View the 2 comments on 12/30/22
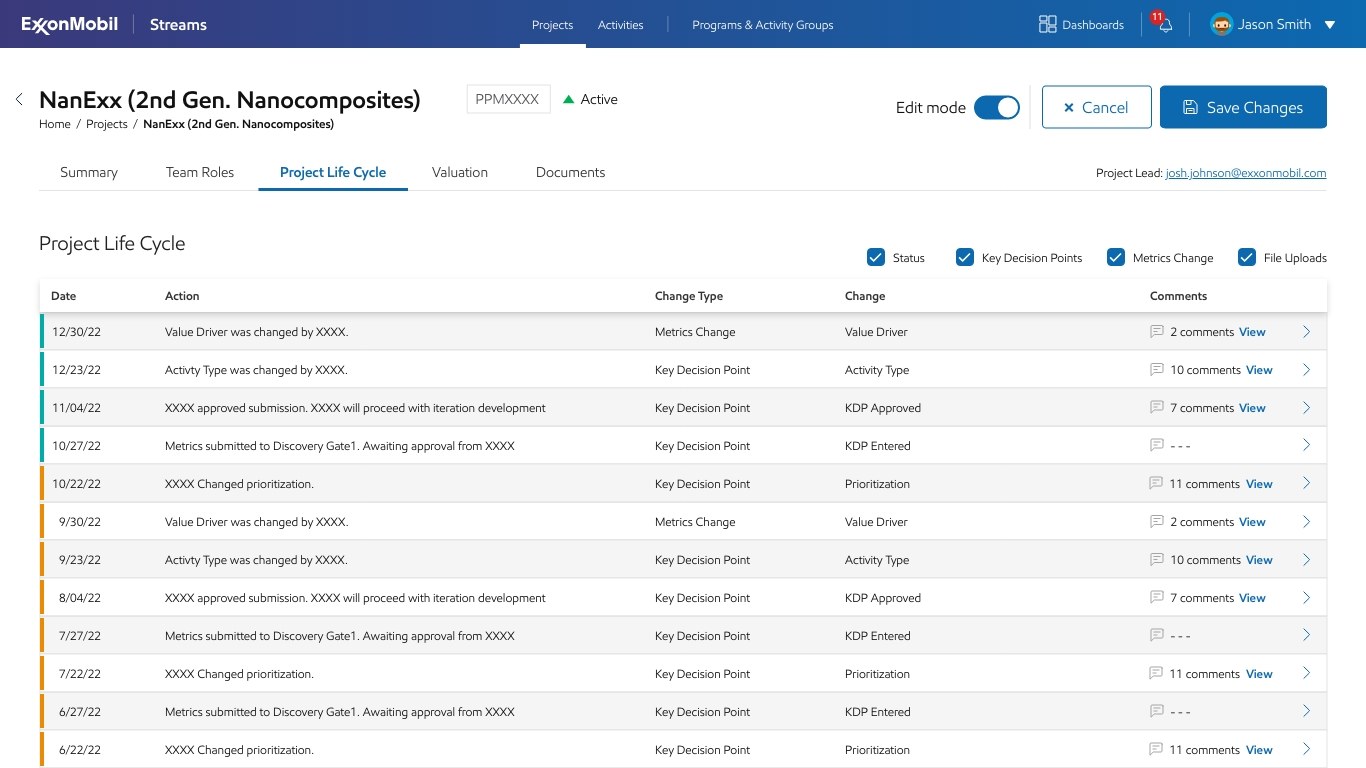The width and height of the screenshot is (1366, 768). pyautogui.click(x=1252, y=332)
